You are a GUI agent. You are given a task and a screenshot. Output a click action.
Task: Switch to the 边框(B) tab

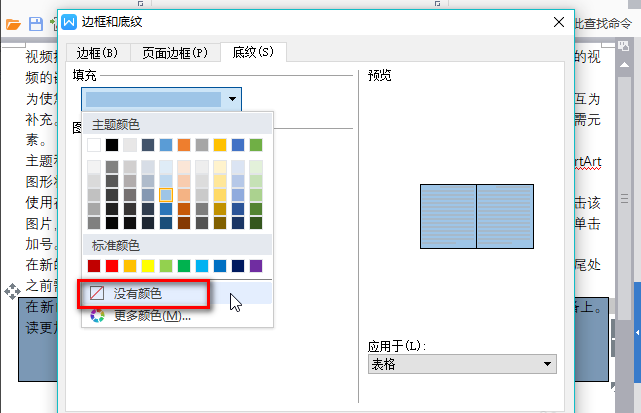click(x=97, y=52)
